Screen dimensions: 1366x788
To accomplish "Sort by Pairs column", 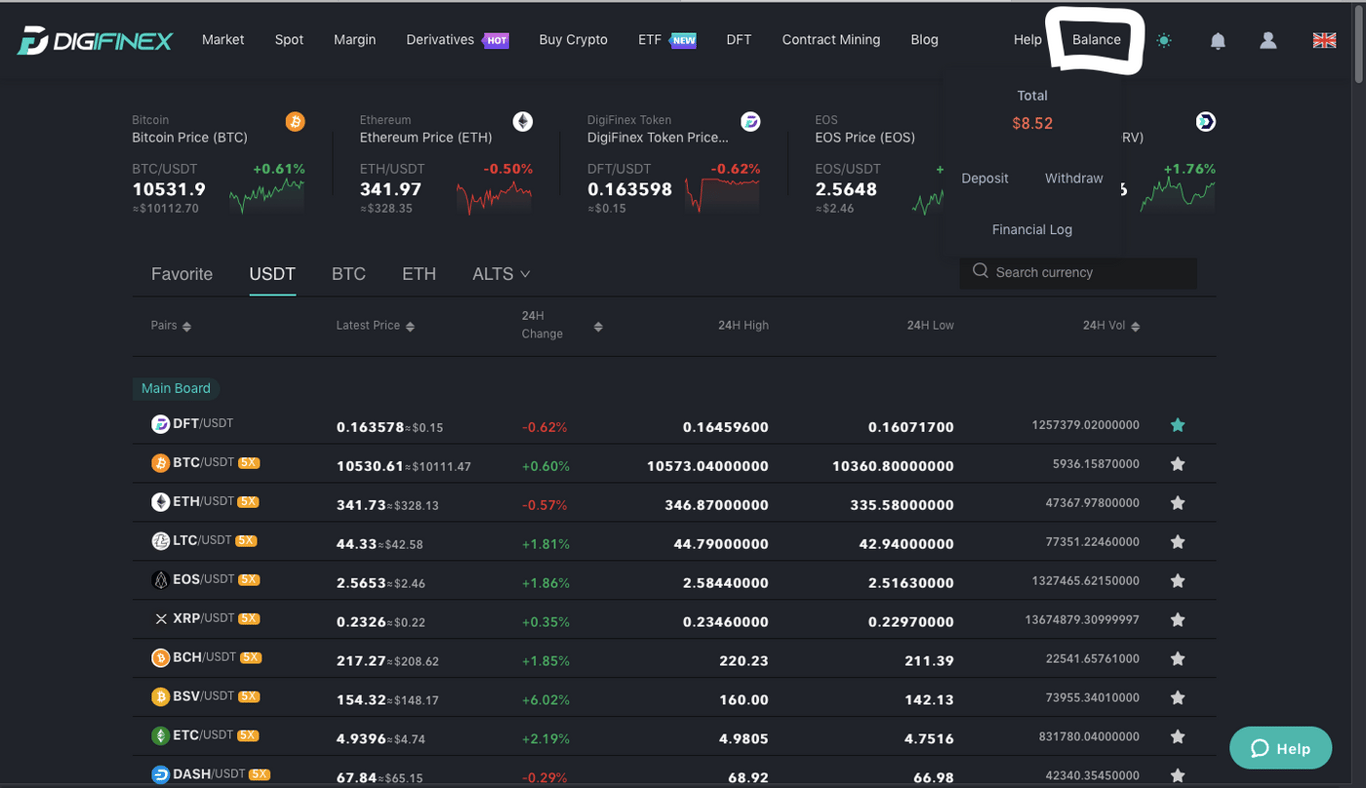I will [171, 326].
